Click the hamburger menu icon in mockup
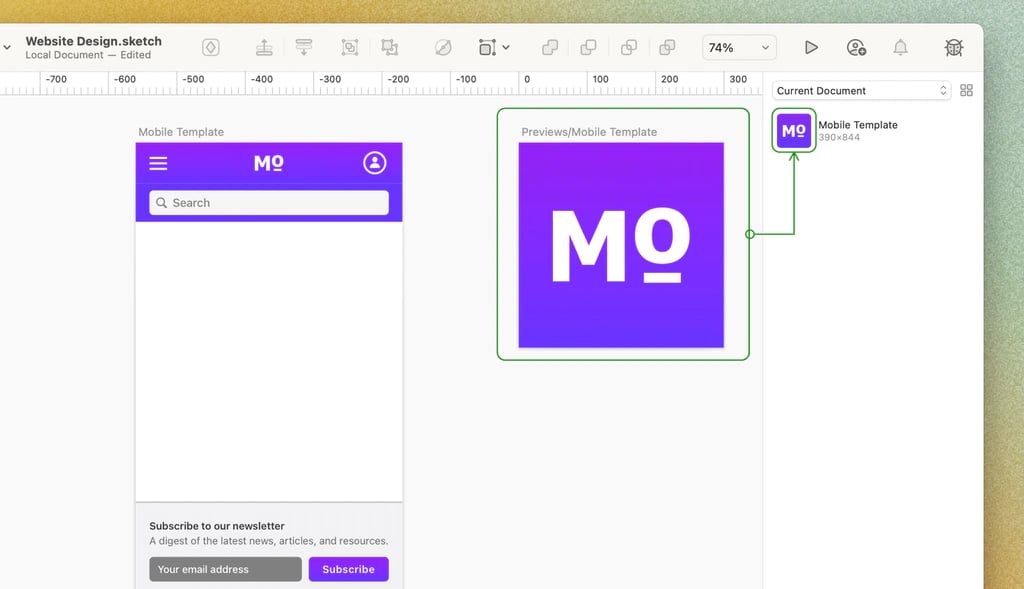Viewport: 1024px width, 589px height. (158, 163)
